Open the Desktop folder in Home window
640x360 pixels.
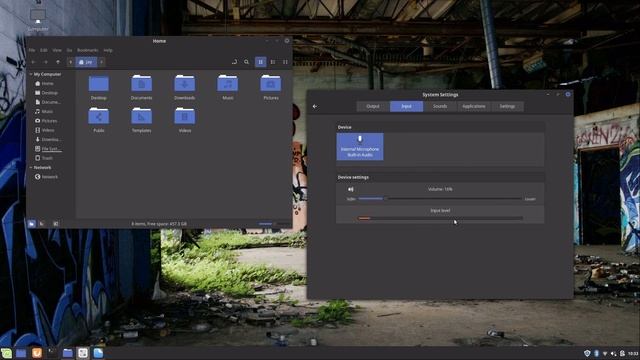point(99,84)
